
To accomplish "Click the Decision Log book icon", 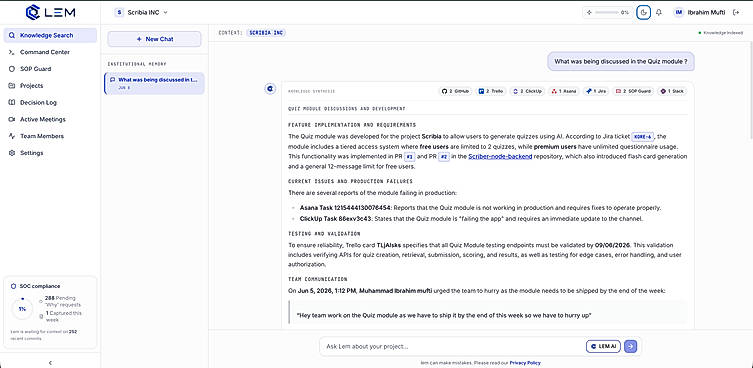I will 12,102.
